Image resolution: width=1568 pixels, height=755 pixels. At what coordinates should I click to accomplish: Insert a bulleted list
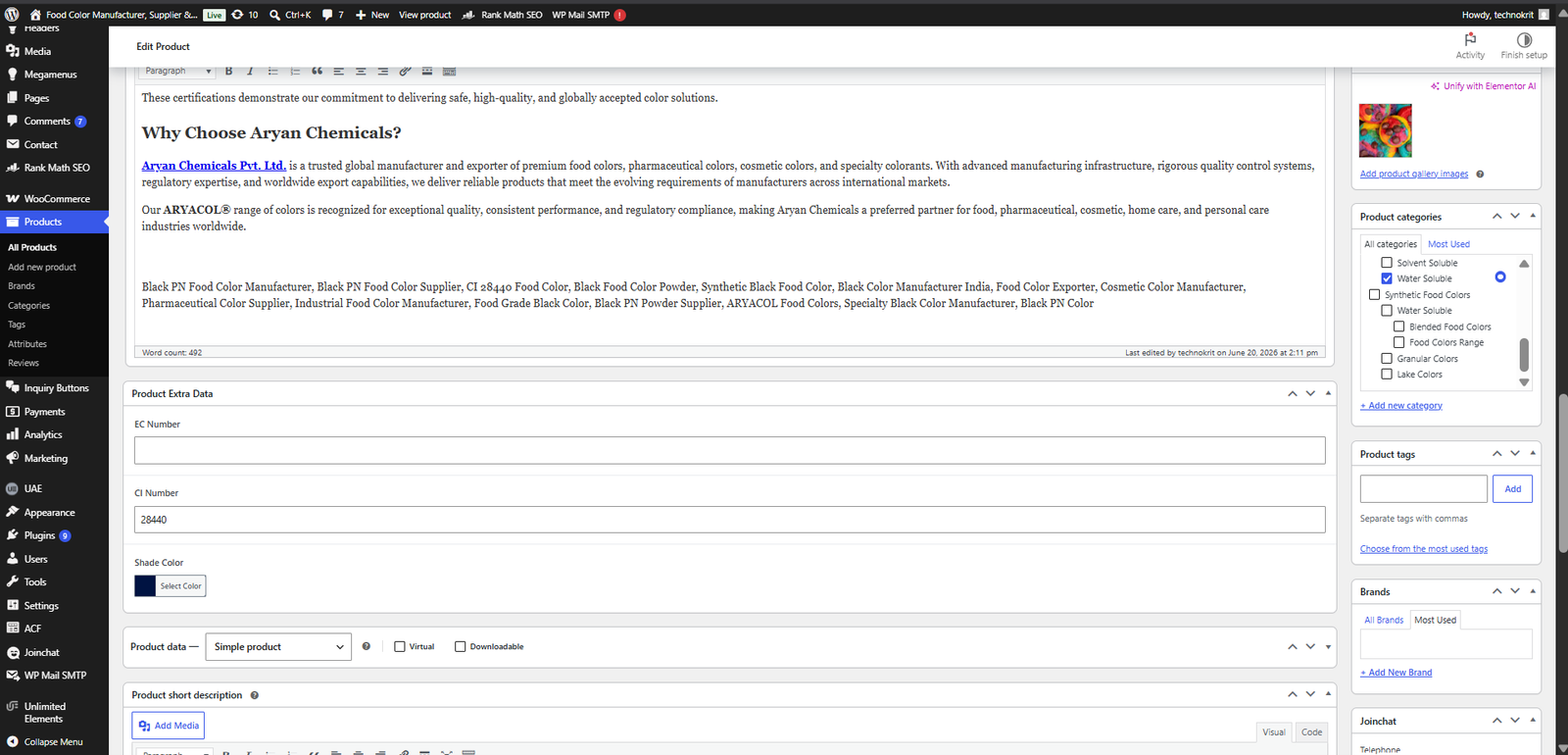pyautogui.click(x=273, y=71)
